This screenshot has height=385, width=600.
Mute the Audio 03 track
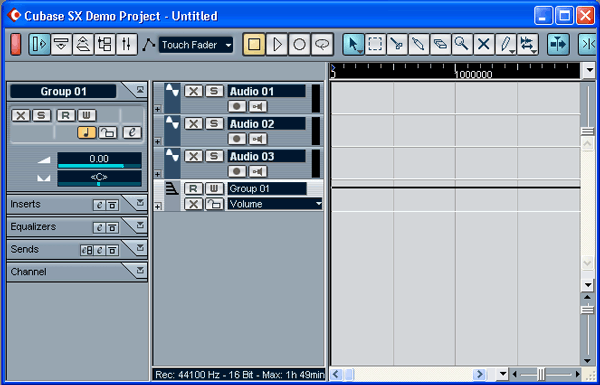click(x=194, y=156)
